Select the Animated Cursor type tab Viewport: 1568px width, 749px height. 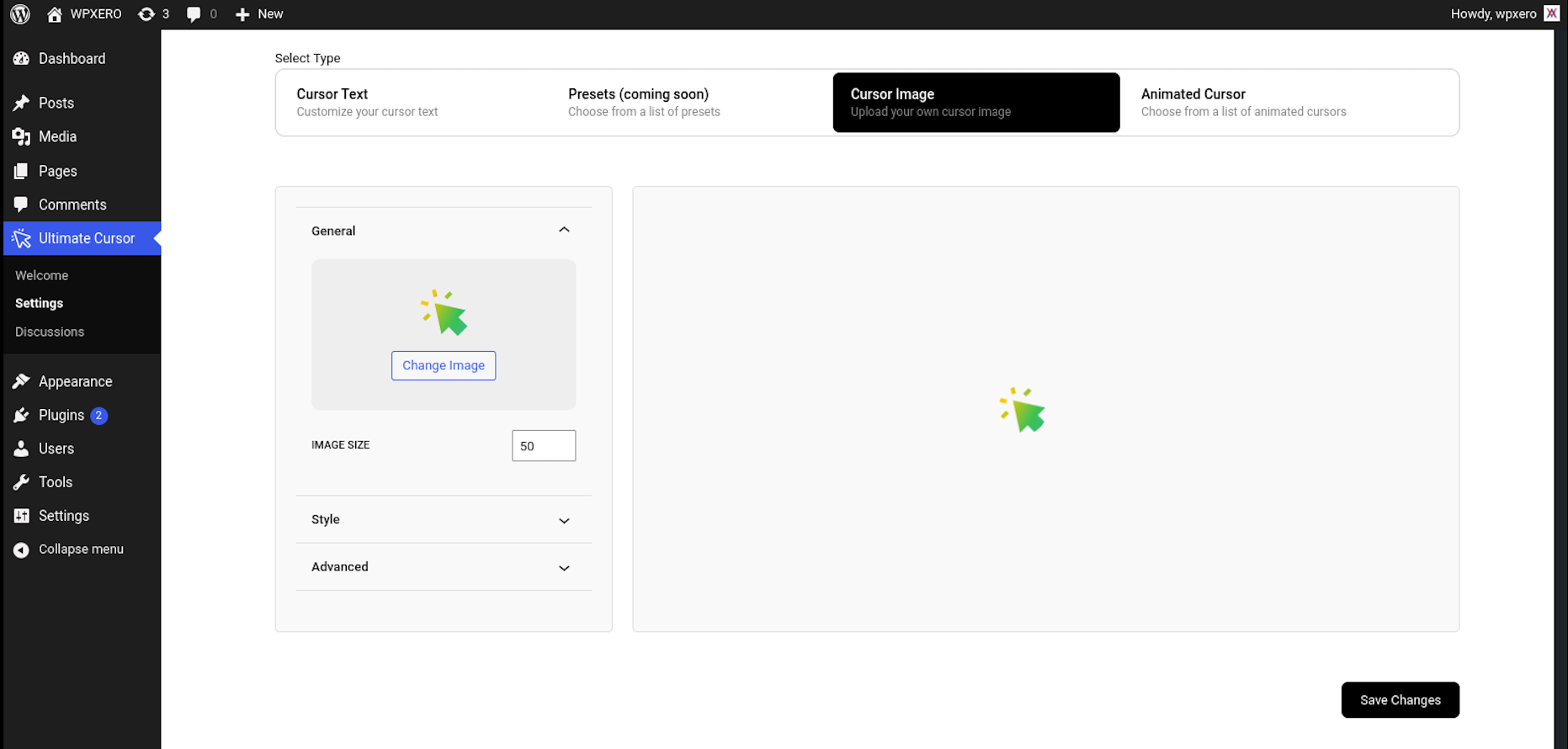[x=1289, y=103]
